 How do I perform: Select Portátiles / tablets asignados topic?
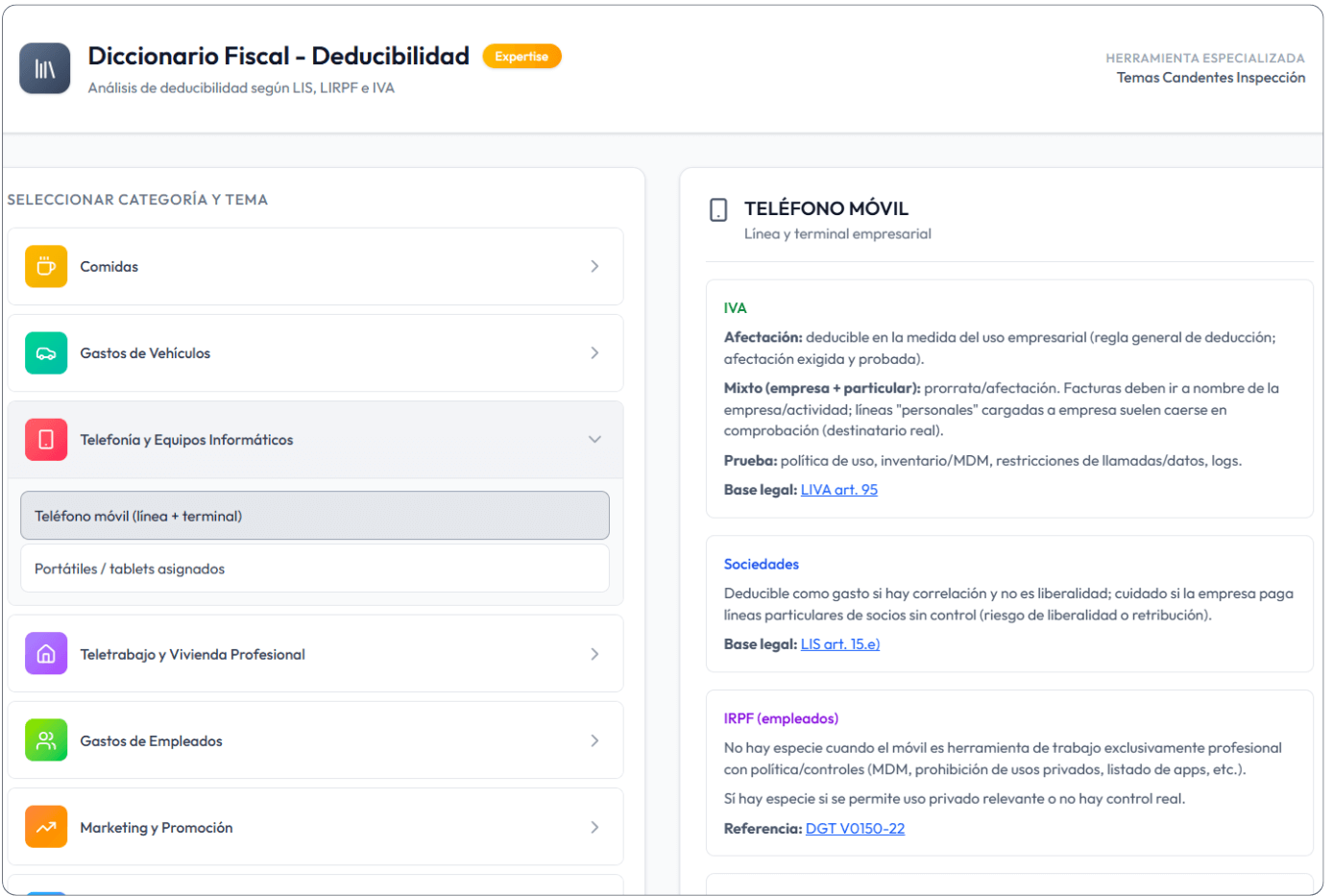315,569
